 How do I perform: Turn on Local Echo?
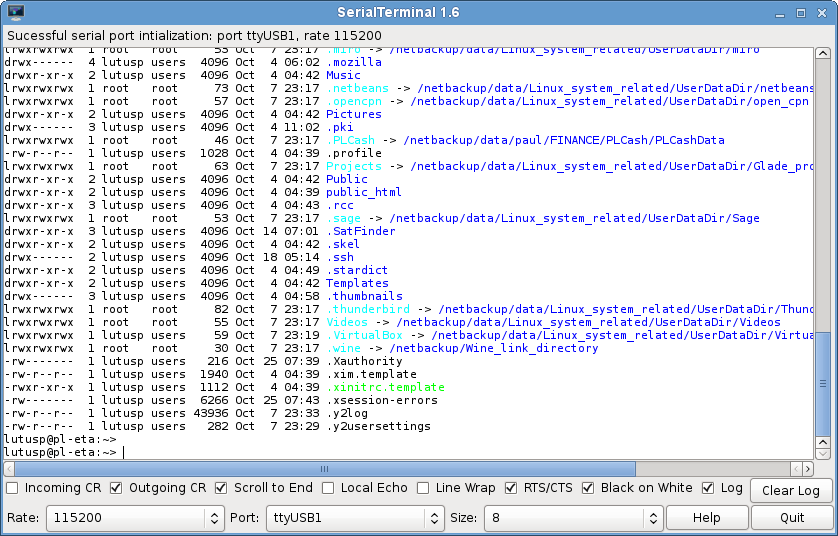point(328,488)
